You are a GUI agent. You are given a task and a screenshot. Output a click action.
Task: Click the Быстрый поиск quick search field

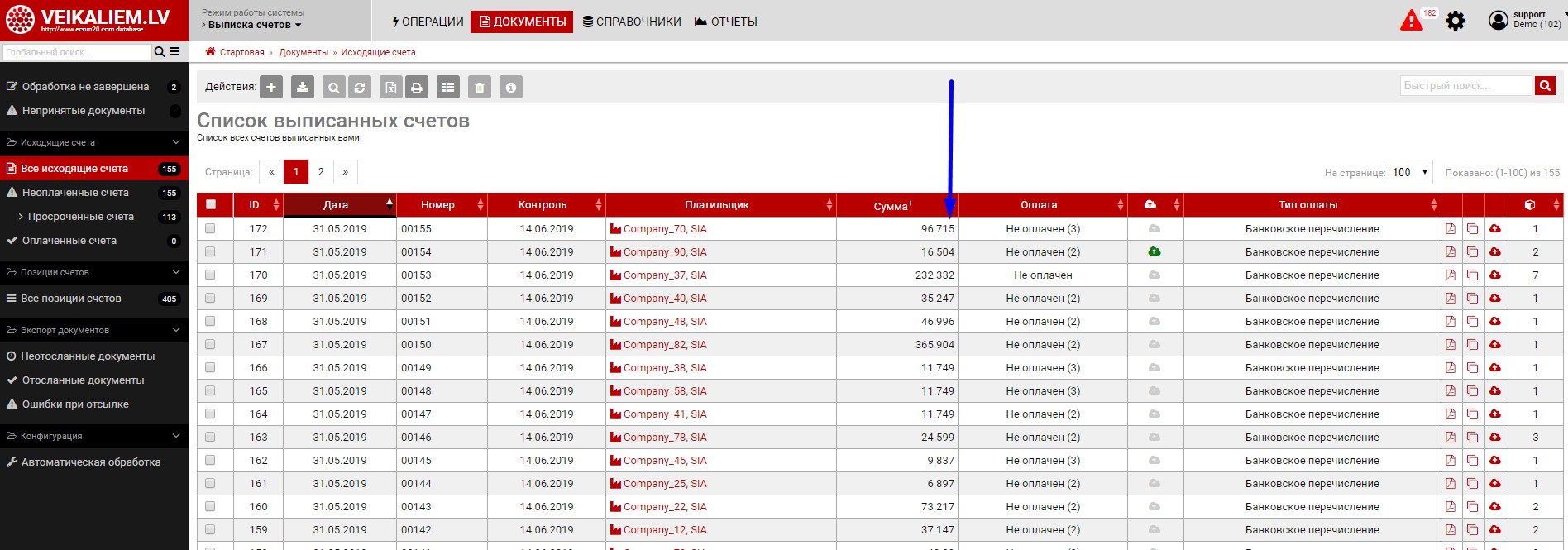click(1465, 86)
